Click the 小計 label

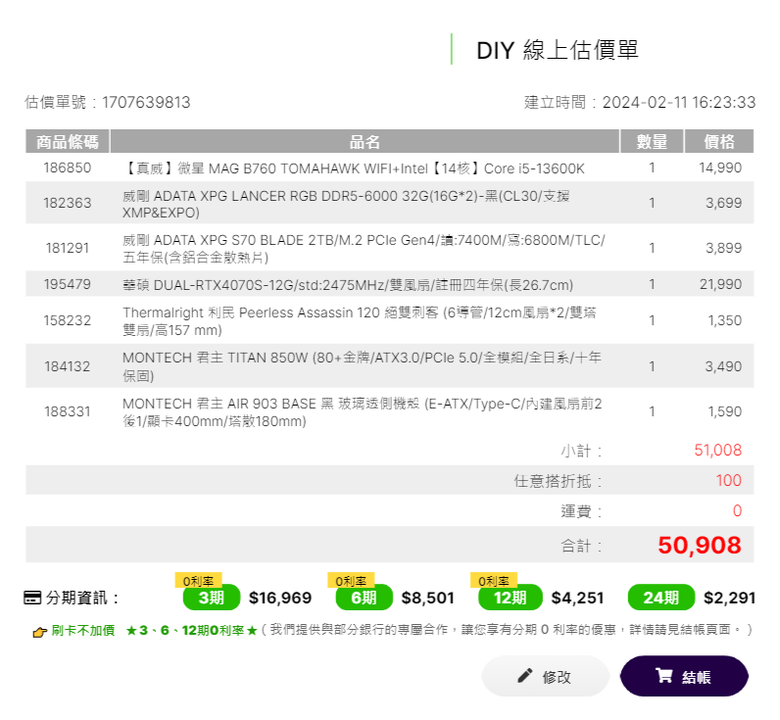pyautogui.click(x=581, y=451)
